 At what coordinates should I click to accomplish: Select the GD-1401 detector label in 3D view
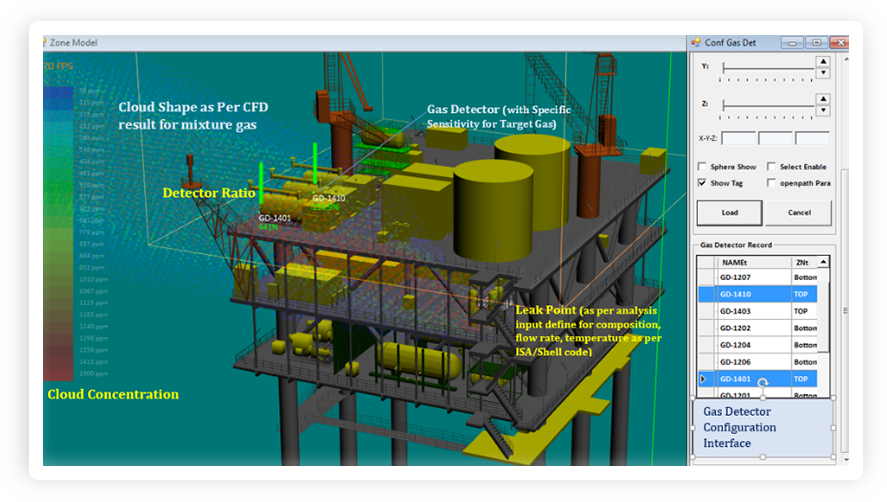click(275, 217)
